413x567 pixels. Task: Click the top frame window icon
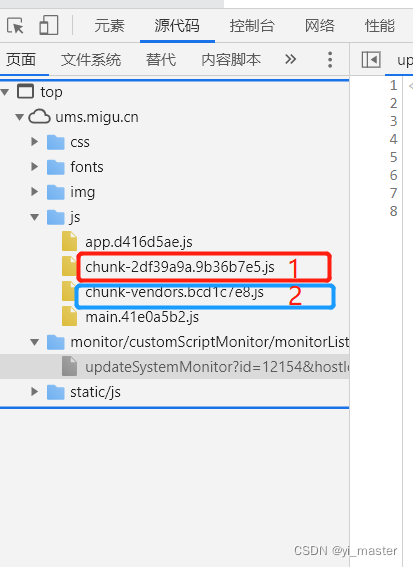(26, 91)
